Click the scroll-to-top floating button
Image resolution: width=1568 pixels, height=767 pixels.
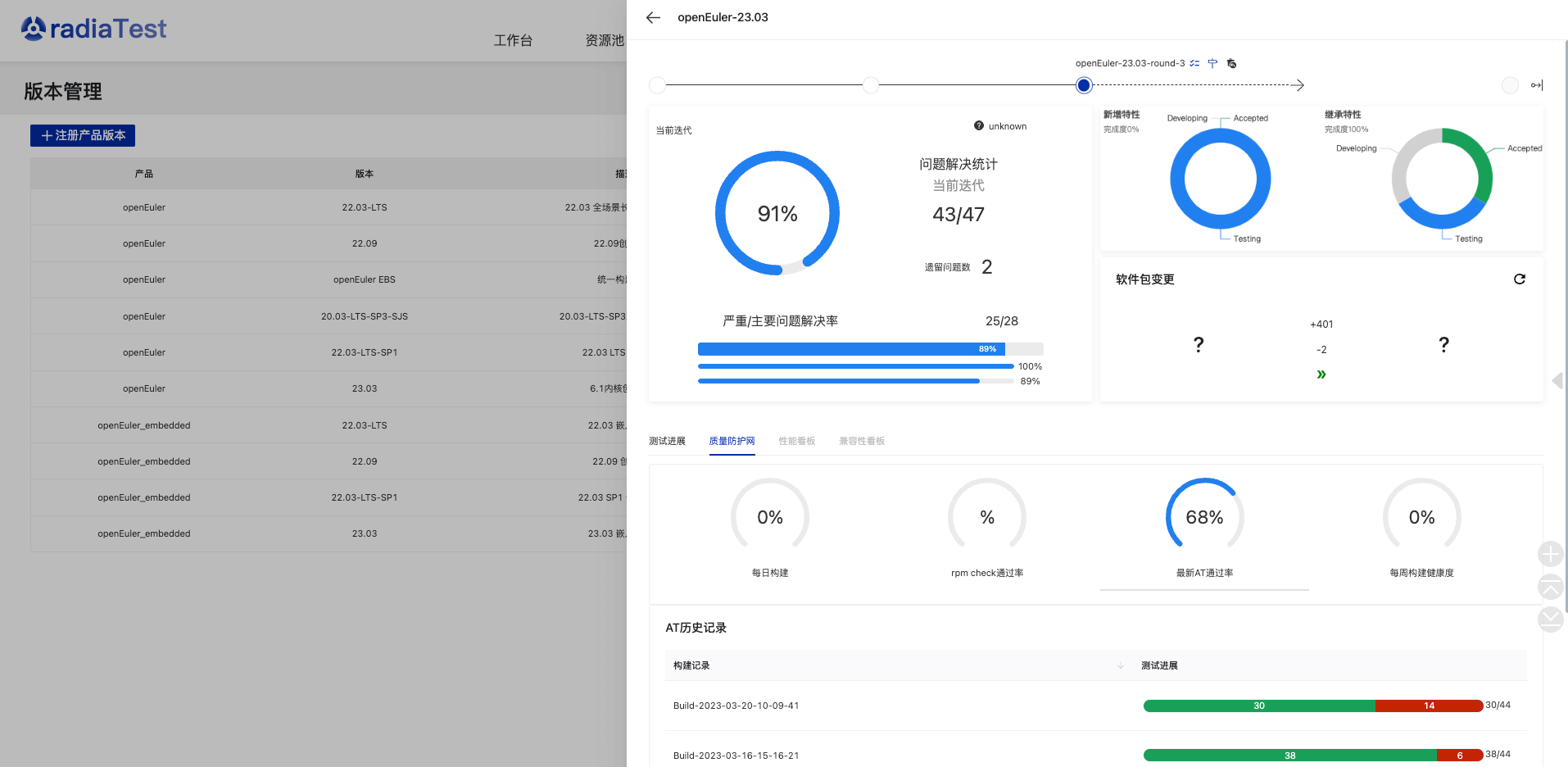coord(1550,587)
